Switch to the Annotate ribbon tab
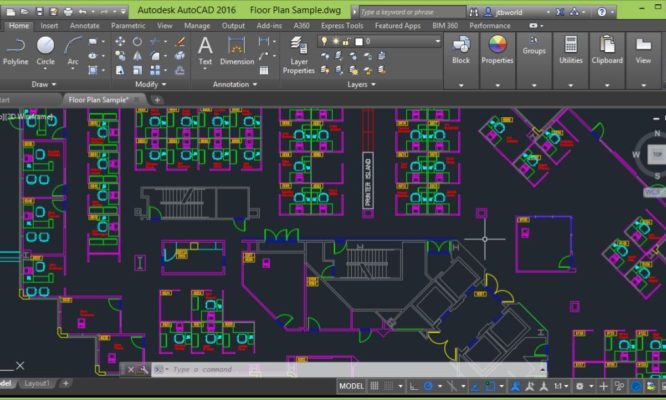Image resolution: width=666 pixels, height=400 pixels. point(84,25)
